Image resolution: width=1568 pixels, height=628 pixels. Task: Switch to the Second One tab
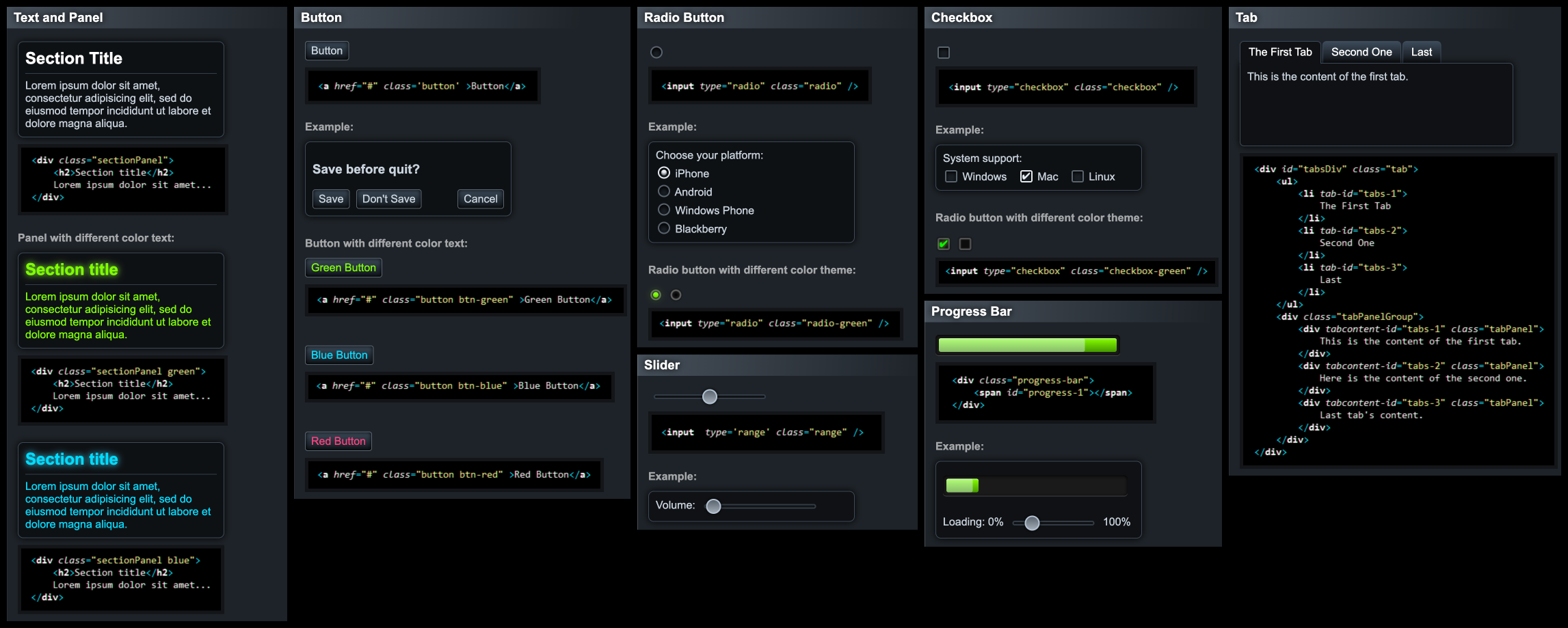(1361, 52)
